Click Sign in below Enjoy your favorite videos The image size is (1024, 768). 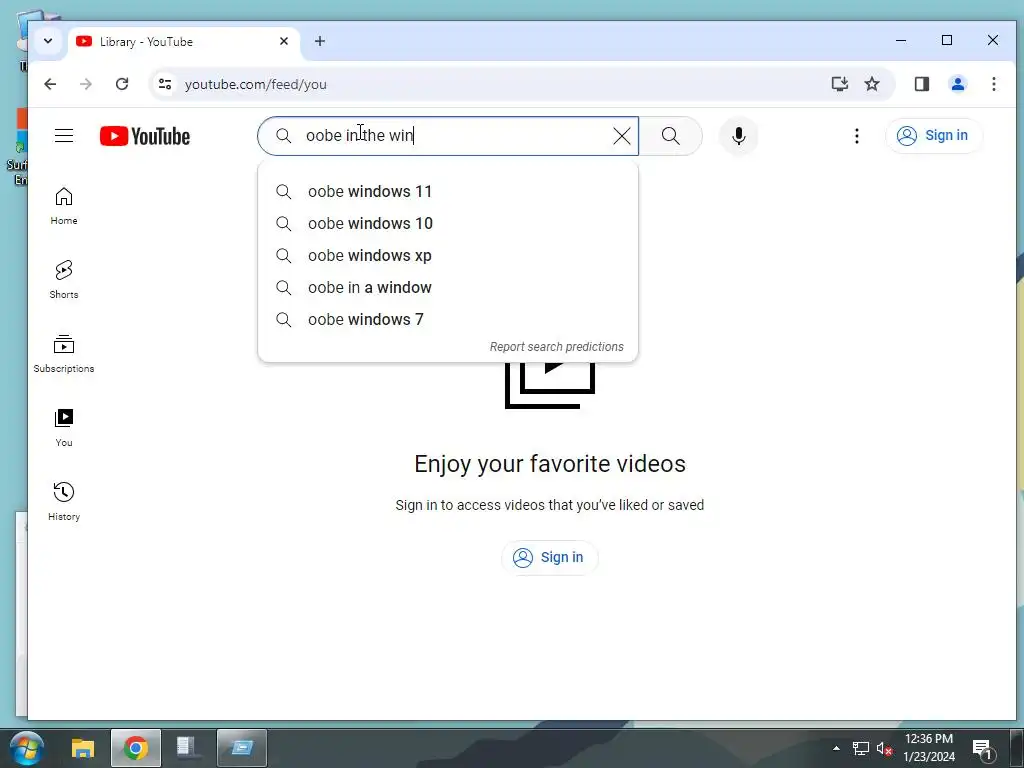point(549,558)
